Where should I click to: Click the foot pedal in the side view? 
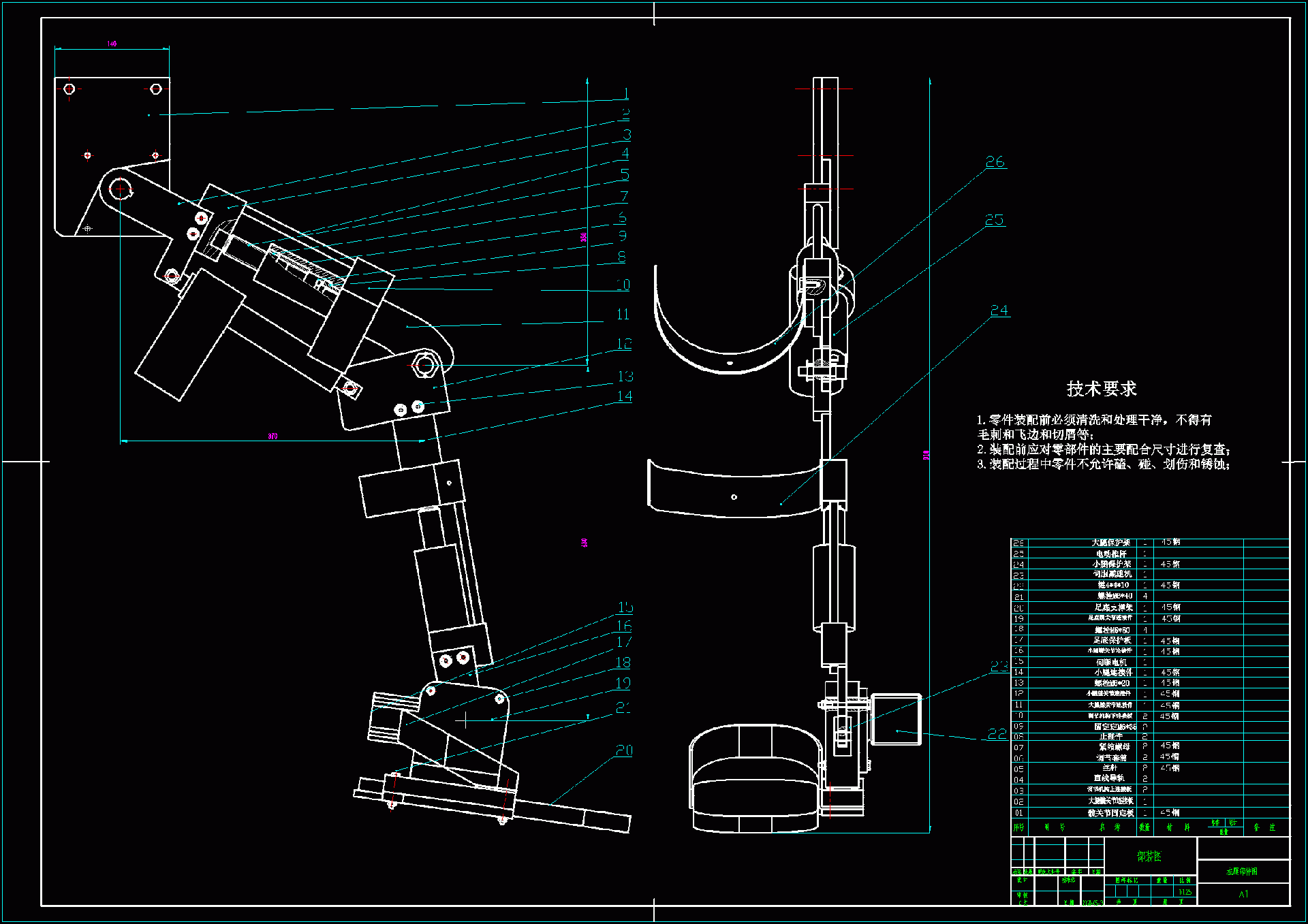755,780
